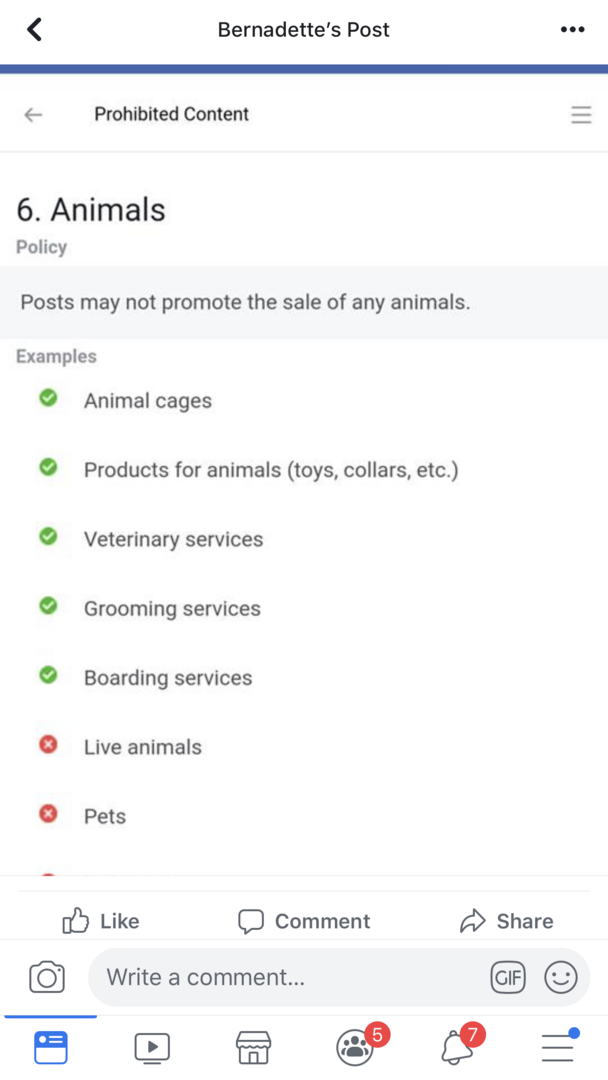This screenshot has width=608, height=1080.
Task: Add a GIF to the comment
Action: (508, 977)
